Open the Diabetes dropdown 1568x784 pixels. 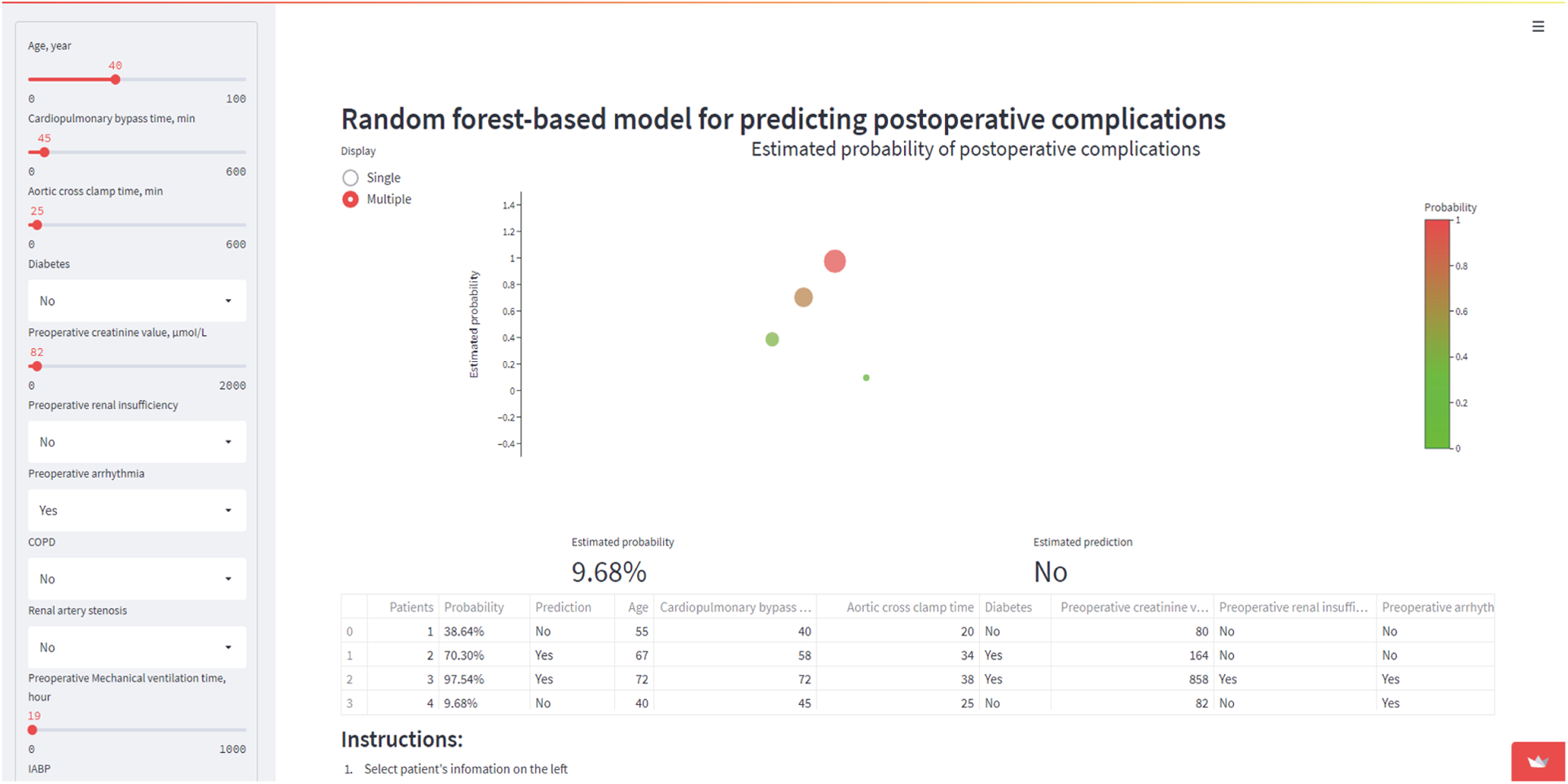[137, 301]
